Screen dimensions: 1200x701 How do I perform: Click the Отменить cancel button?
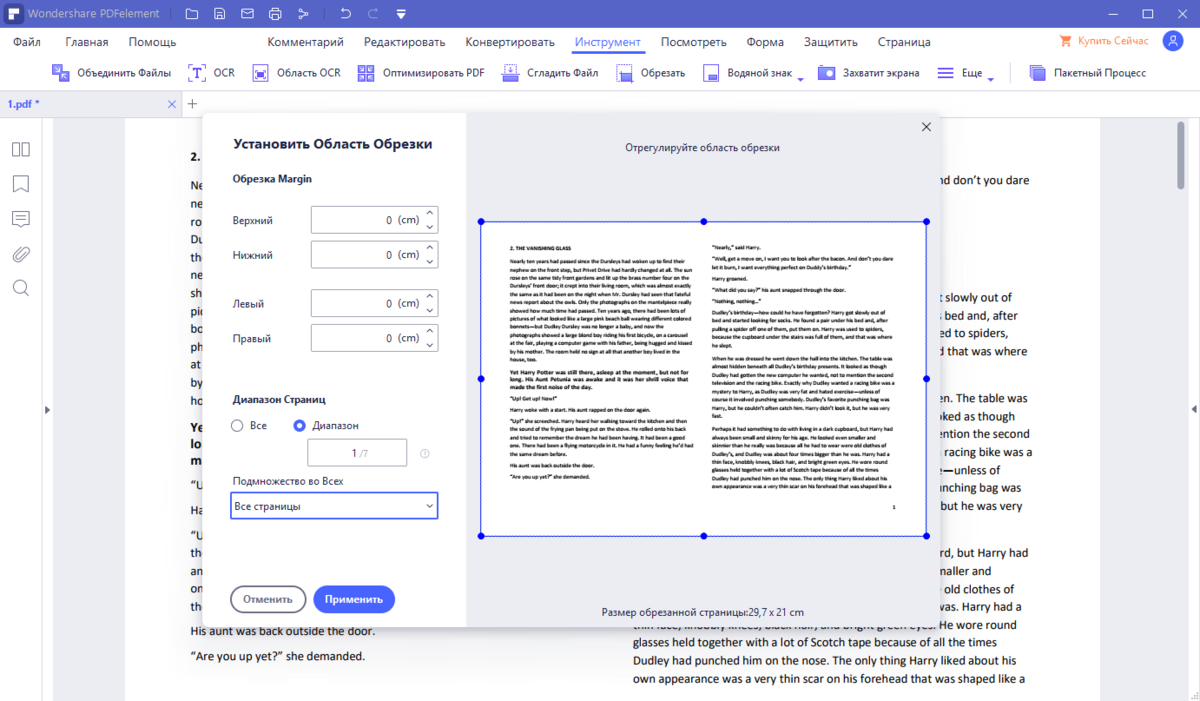tap(268, 599)
